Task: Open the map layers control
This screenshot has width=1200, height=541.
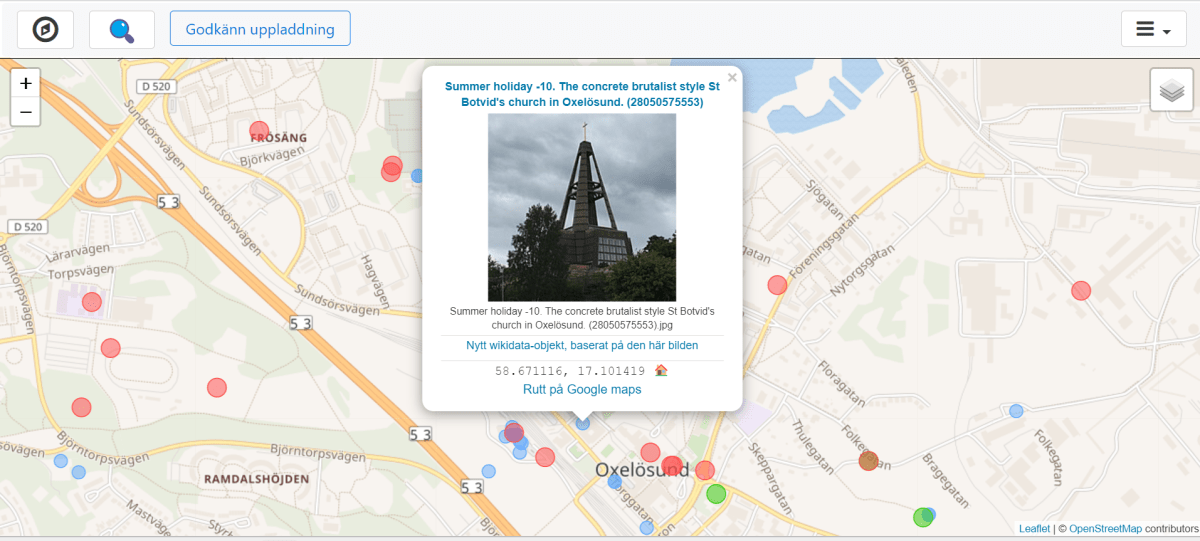Action: pyautogui.click(x=1172, y=91)
